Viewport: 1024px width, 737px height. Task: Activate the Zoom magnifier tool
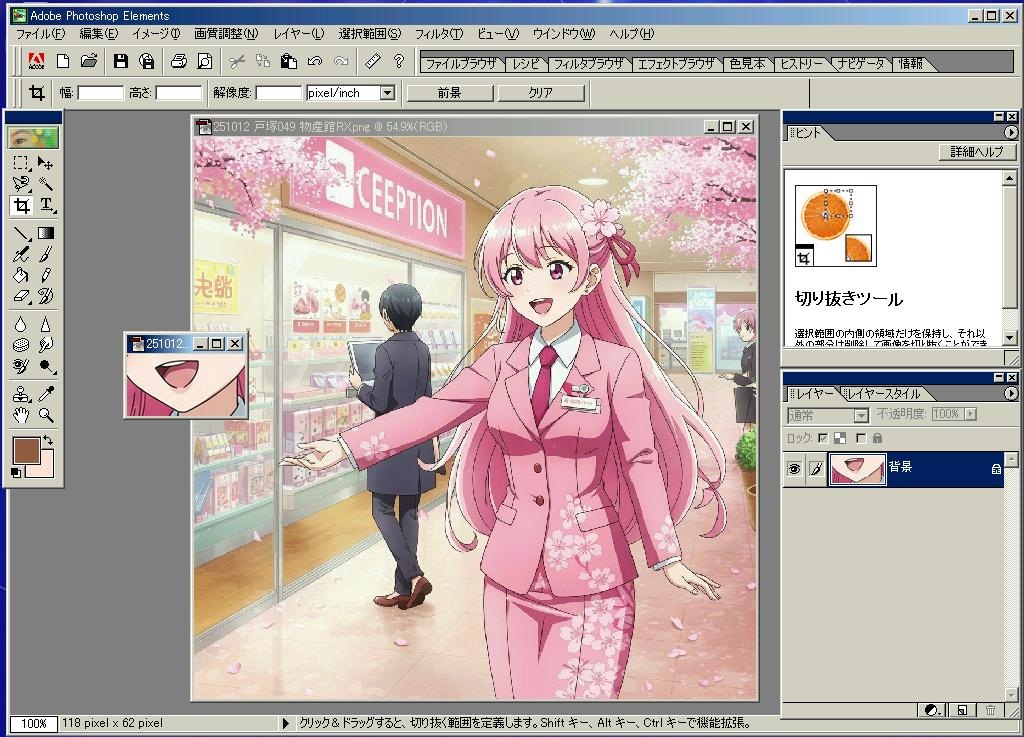pyautogui.click(x=46, y=415)
